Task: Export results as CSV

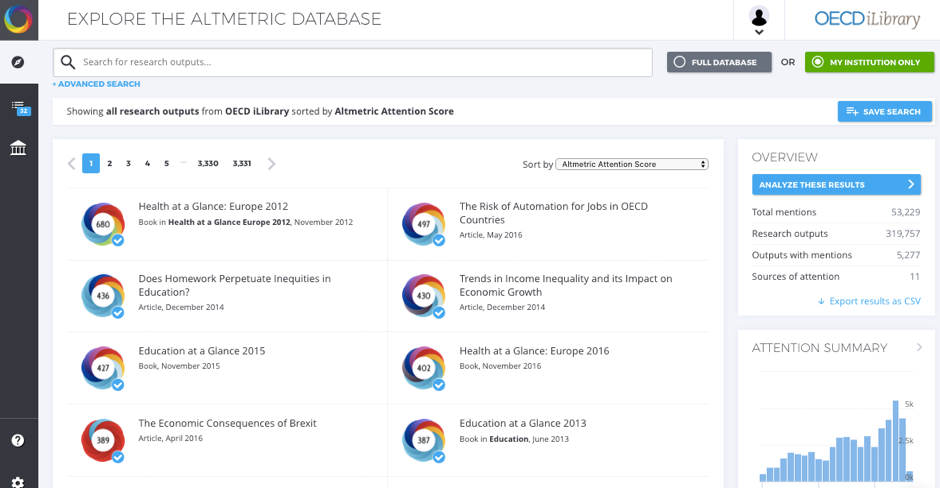Action: 869,301
